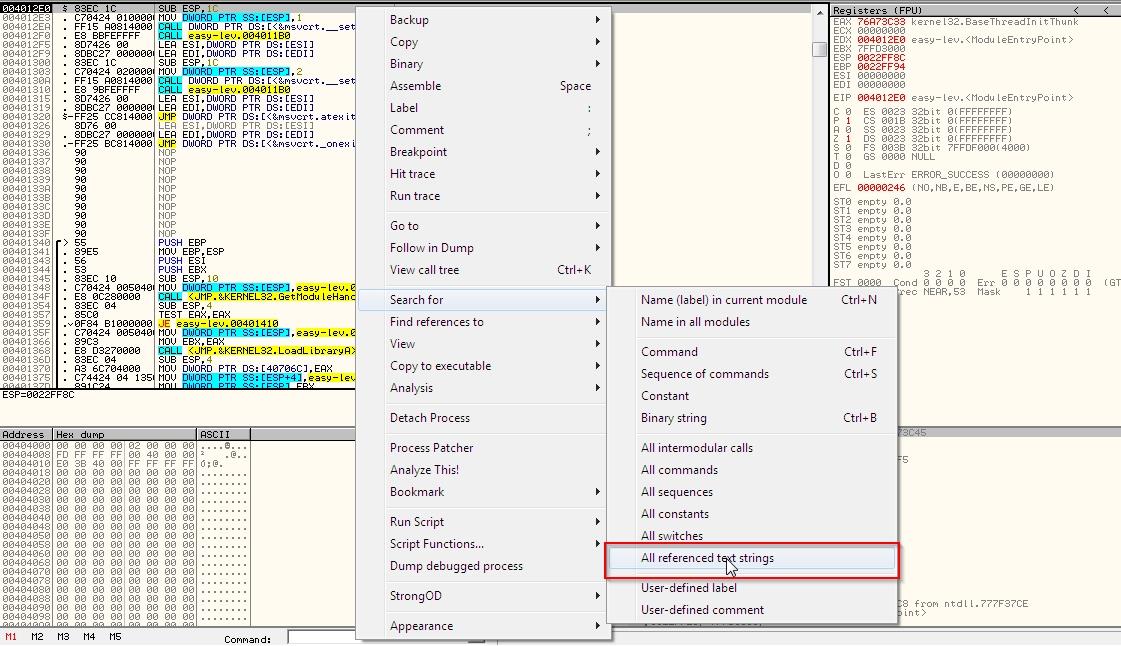Screen dimensions: 1121x646
Task: Search for User-defined label
Action: (751, 588)
